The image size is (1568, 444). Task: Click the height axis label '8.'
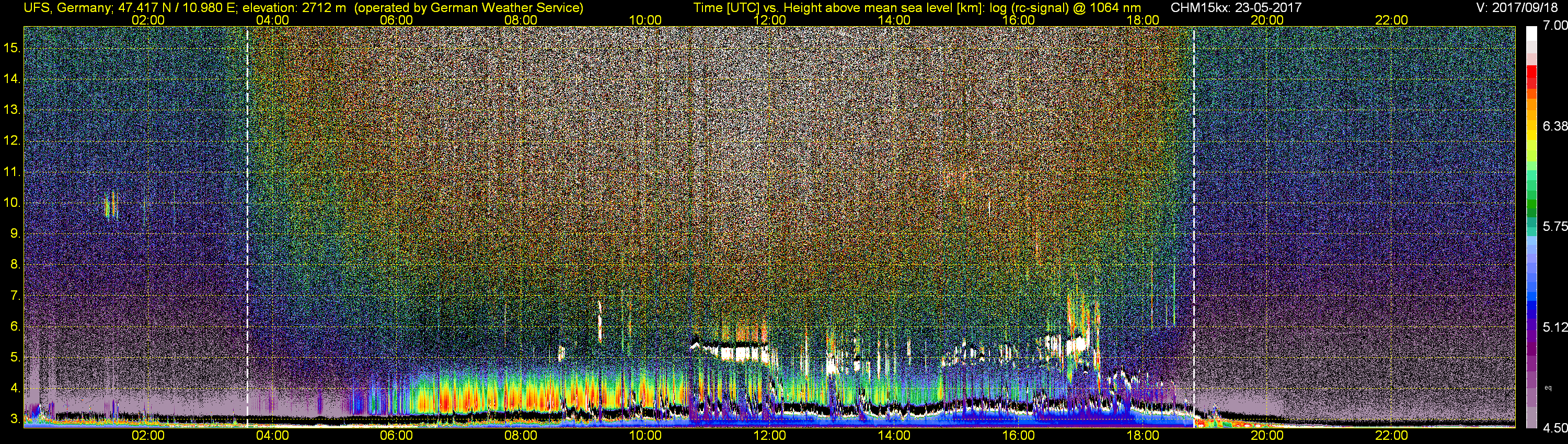pos(16,265)
